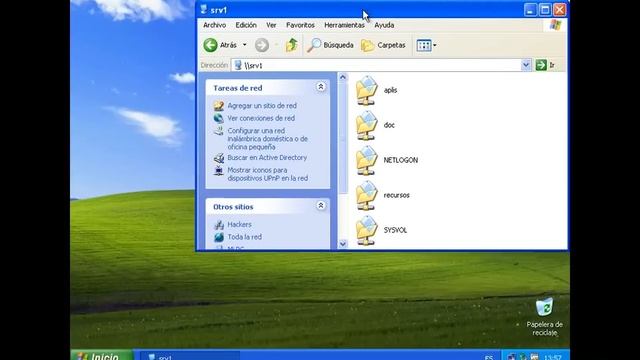Image resolution: width=640 pixels, height=360 pixels.
Task: Click the Inicio start button
Action: (x=102, y=356)
